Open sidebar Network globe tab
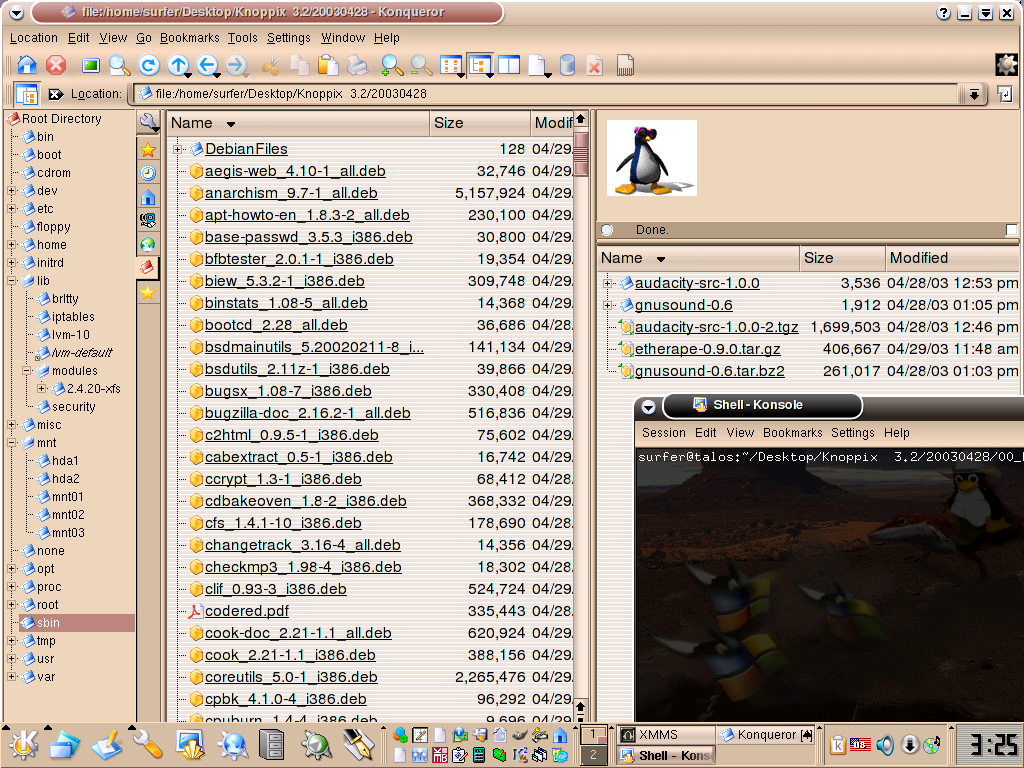 coord(148,244)
